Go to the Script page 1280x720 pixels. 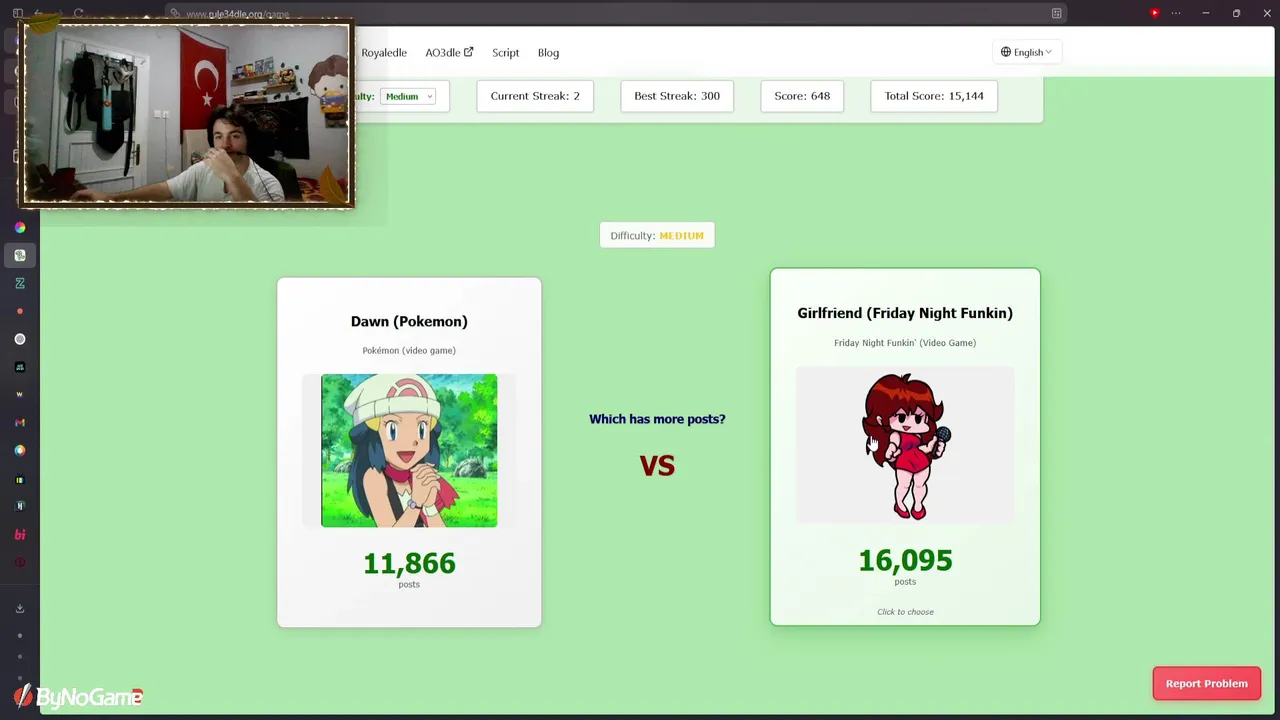pyautogui.click(x=505, y=53)
